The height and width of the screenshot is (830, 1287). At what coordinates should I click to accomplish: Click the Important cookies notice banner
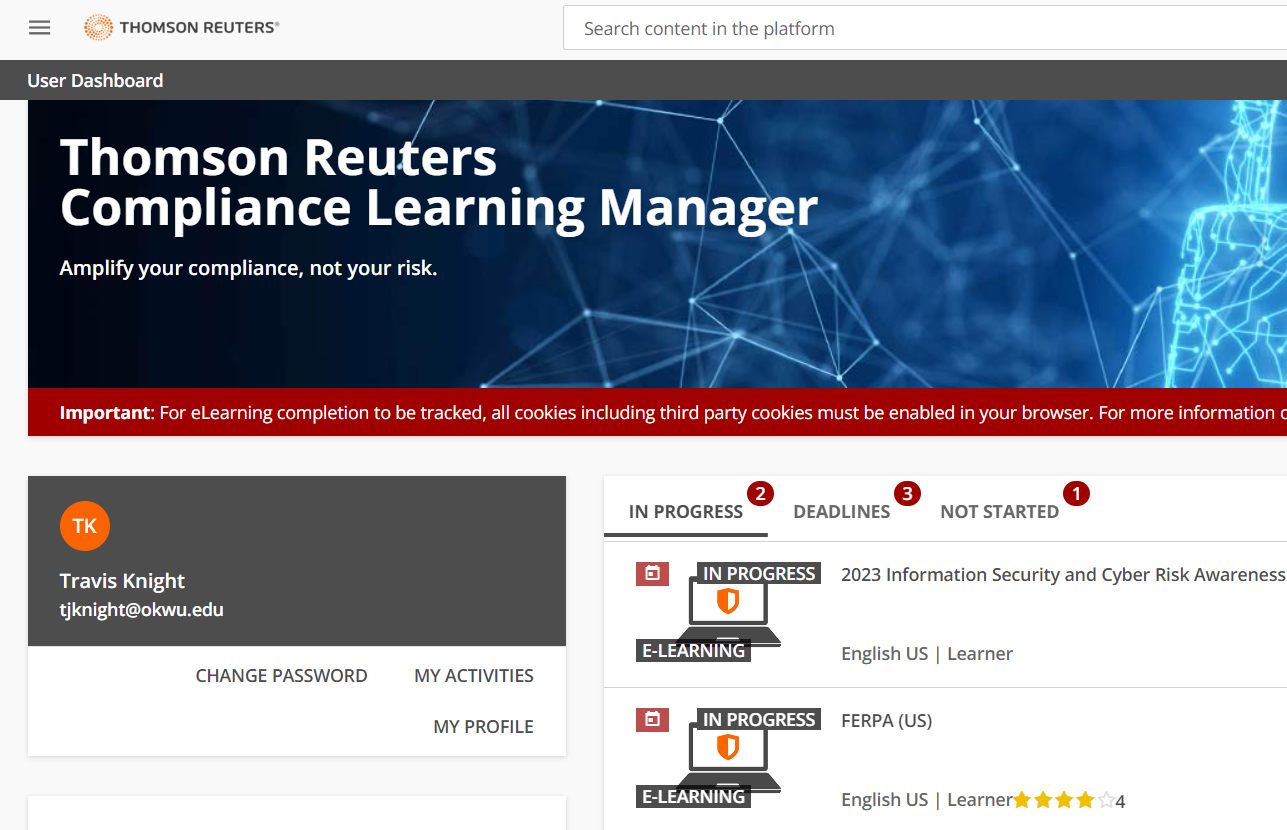[x=657, y=412]
